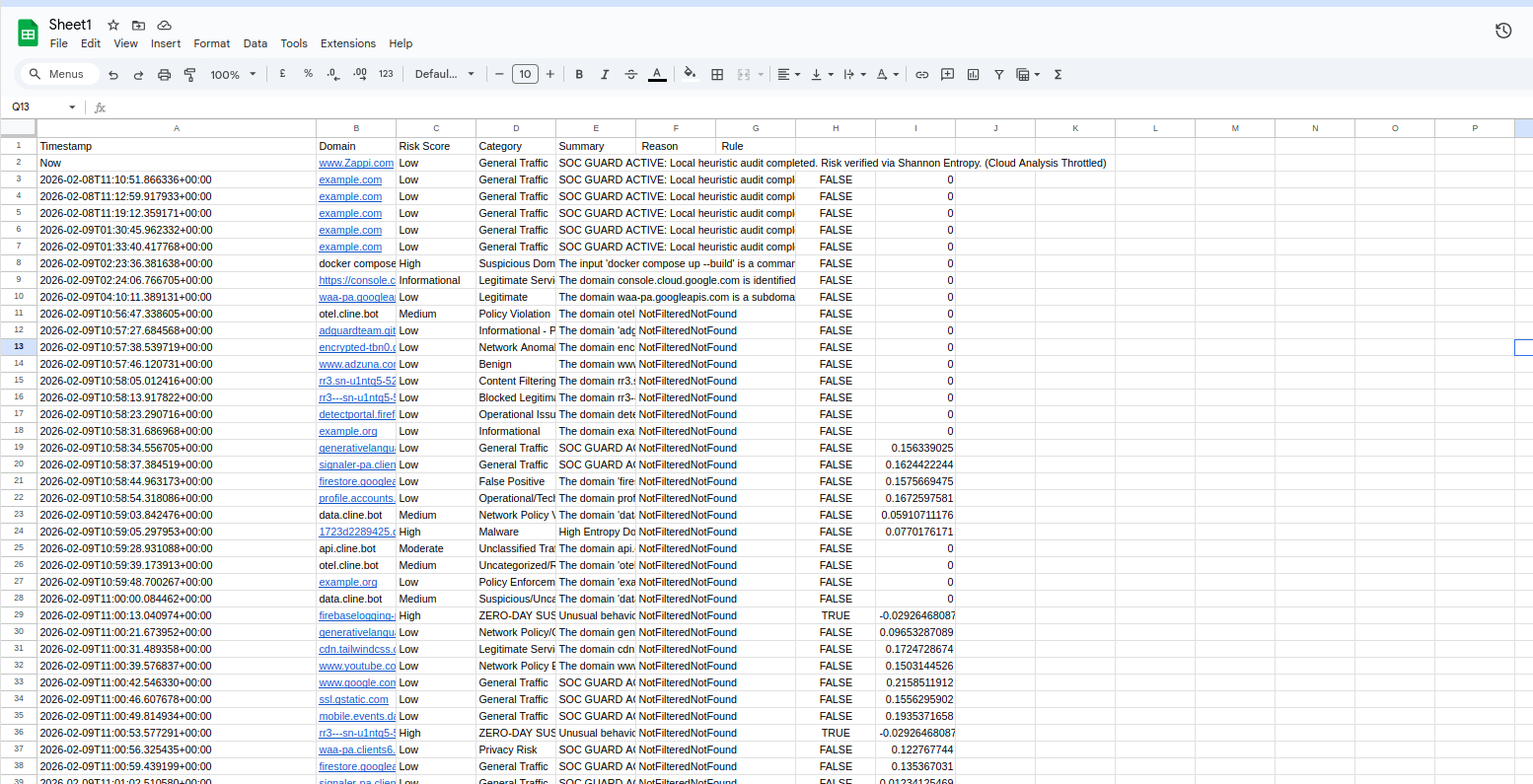Image resolution: width=1533 pixels, height=784 pixels.
Task: Open the www.google.com link in row 33
Action: [357, 682]
